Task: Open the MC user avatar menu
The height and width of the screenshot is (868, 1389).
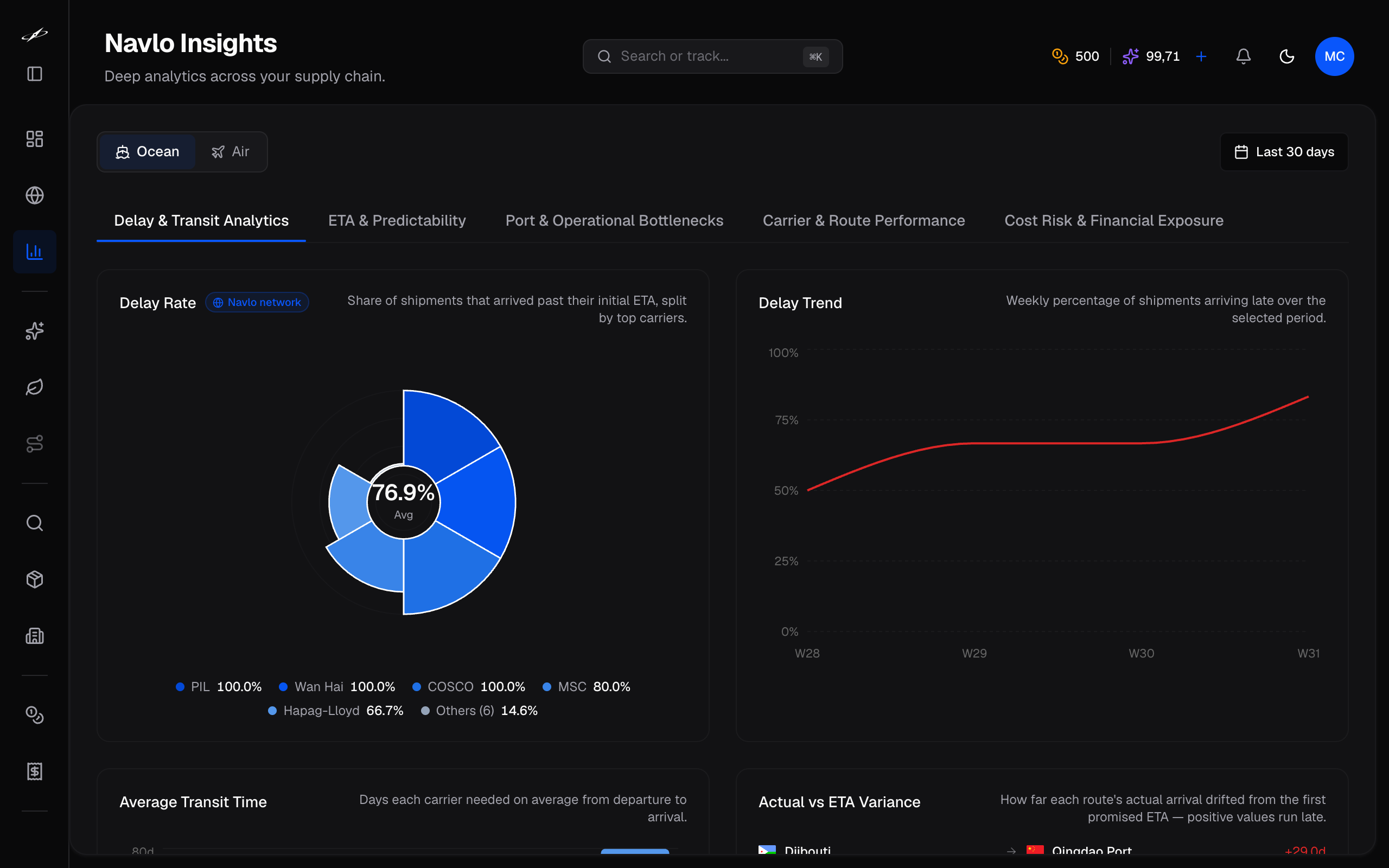Action: click(1334, 56)
